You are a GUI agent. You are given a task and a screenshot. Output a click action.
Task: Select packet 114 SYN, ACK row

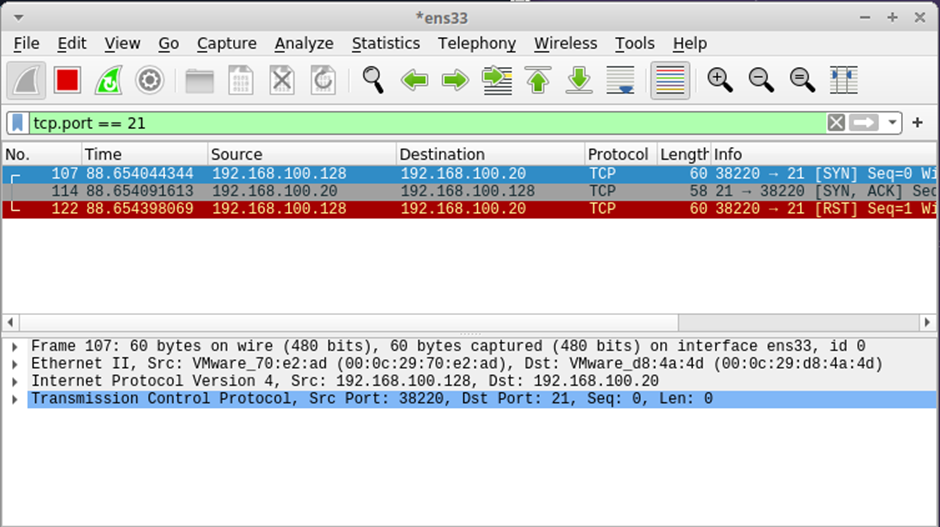coord(469,191)
